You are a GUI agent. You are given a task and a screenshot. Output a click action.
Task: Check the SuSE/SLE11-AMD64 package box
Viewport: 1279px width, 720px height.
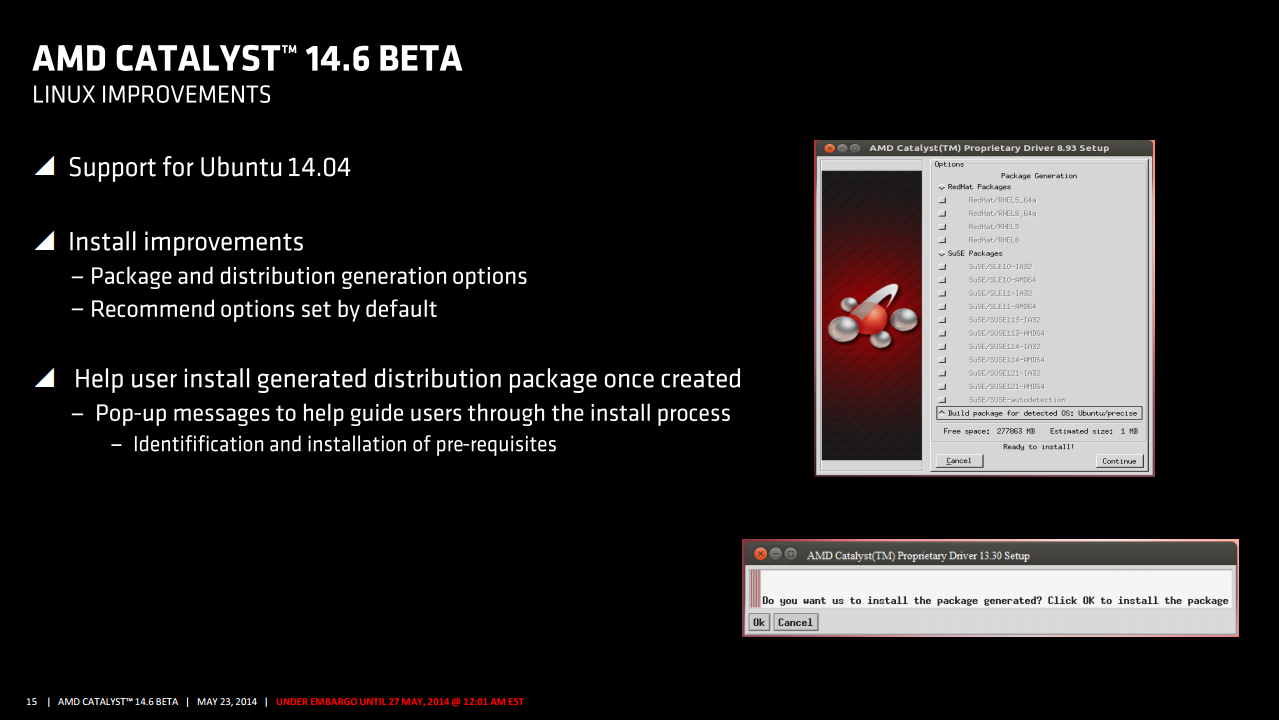942,307
